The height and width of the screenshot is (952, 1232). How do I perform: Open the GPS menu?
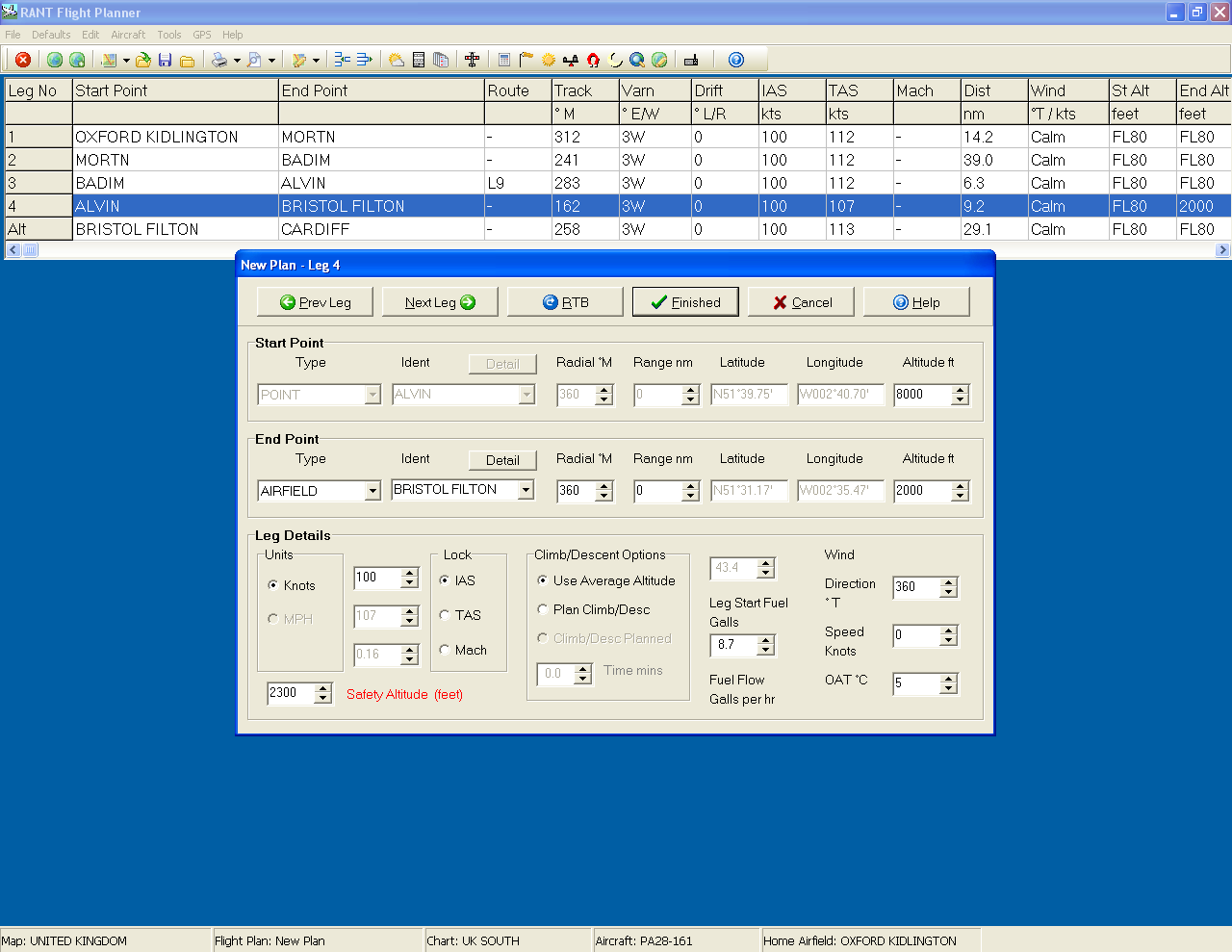202,35
